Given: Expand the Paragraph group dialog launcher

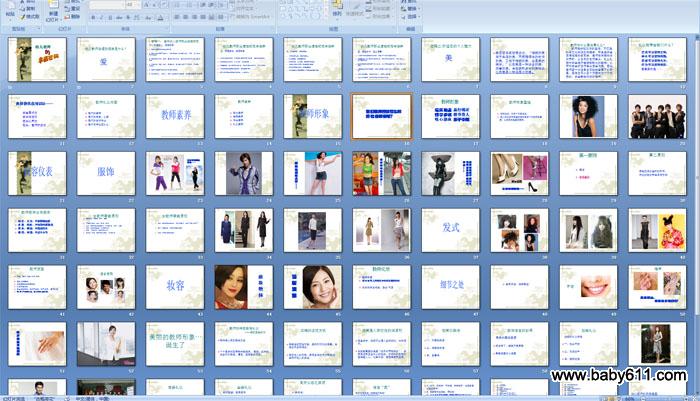Looking at the screenshot, I should pos(272,28).
